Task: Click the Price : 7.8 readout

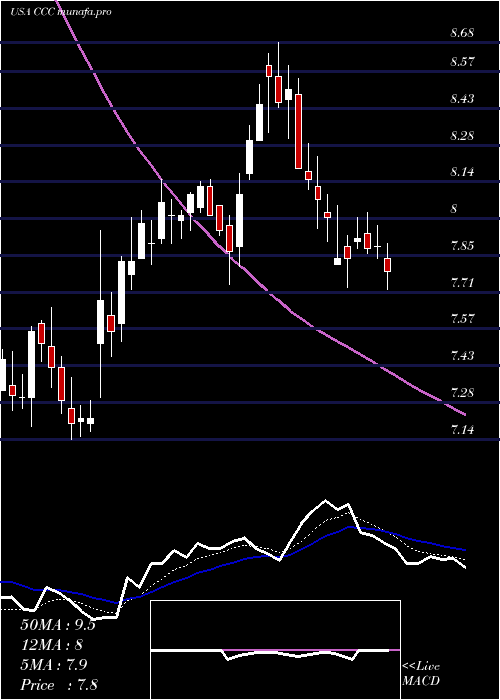Action: 59,685
